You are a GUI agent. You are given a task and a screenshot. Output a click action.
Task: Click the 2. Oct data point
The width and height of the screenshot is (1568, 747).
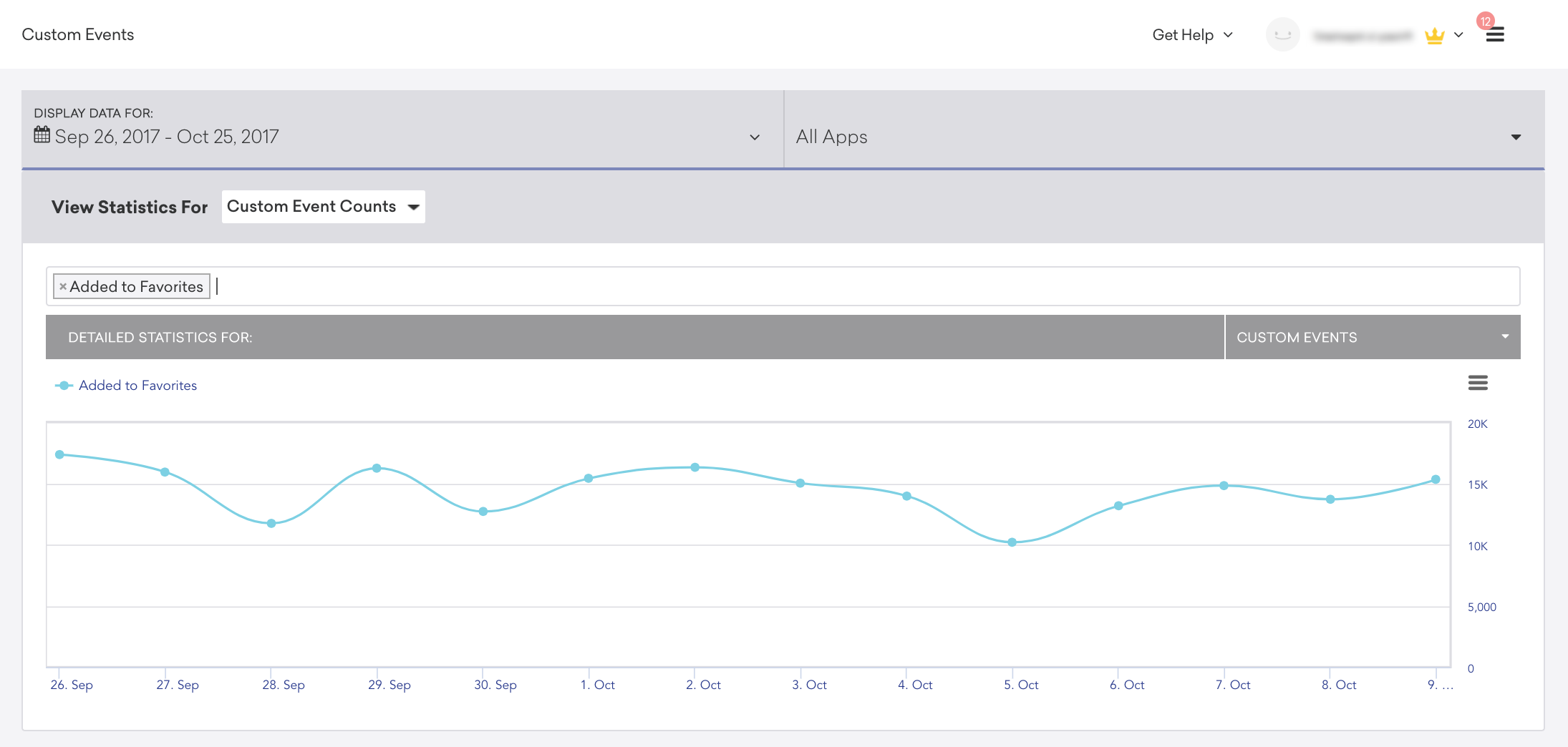695,467
